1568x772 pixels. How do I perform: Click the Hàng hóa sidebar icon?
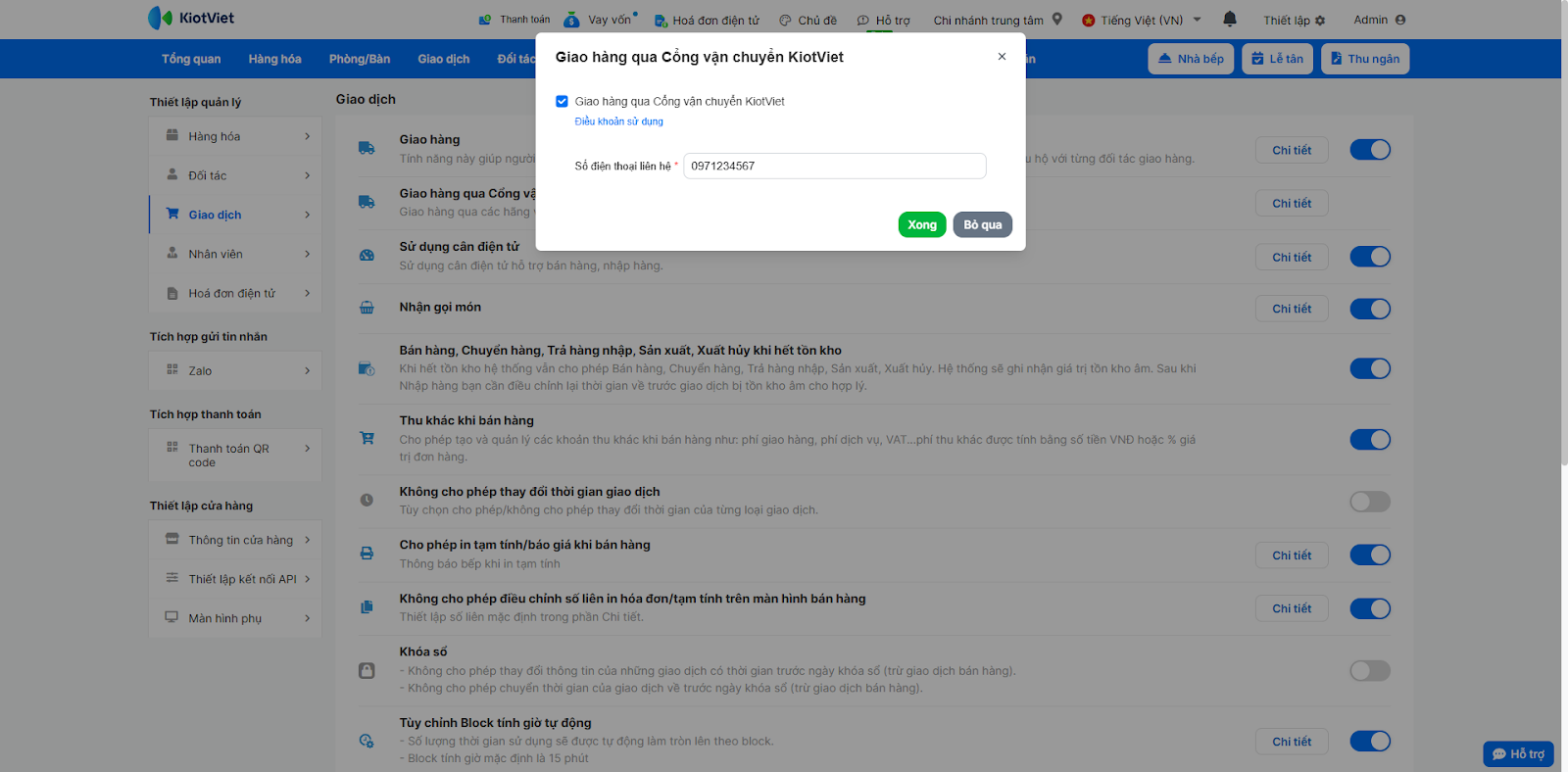pyautogui.click(x=172, y=135)
